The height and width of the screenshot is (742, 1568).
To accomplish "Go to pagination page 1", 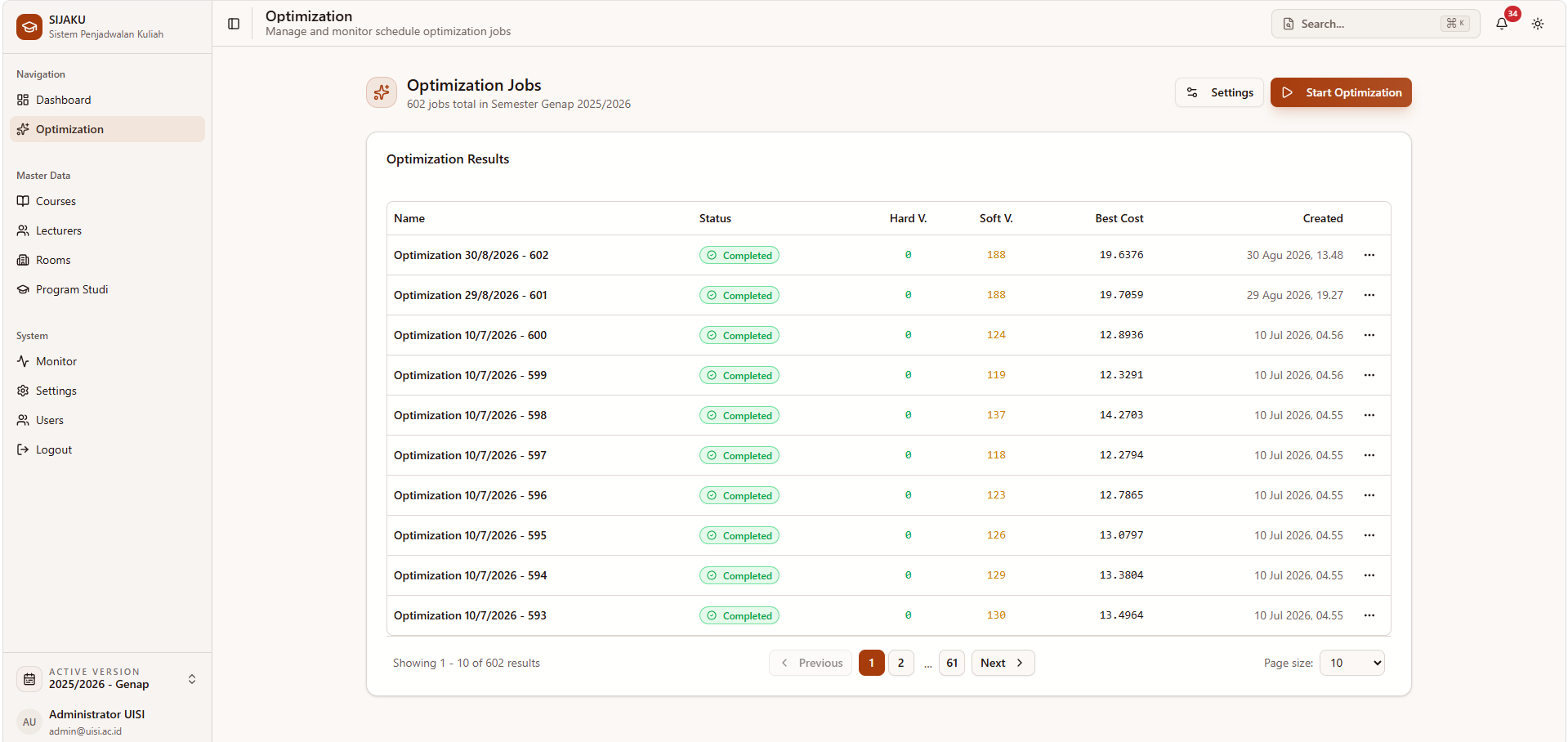I will coord(871,663).
